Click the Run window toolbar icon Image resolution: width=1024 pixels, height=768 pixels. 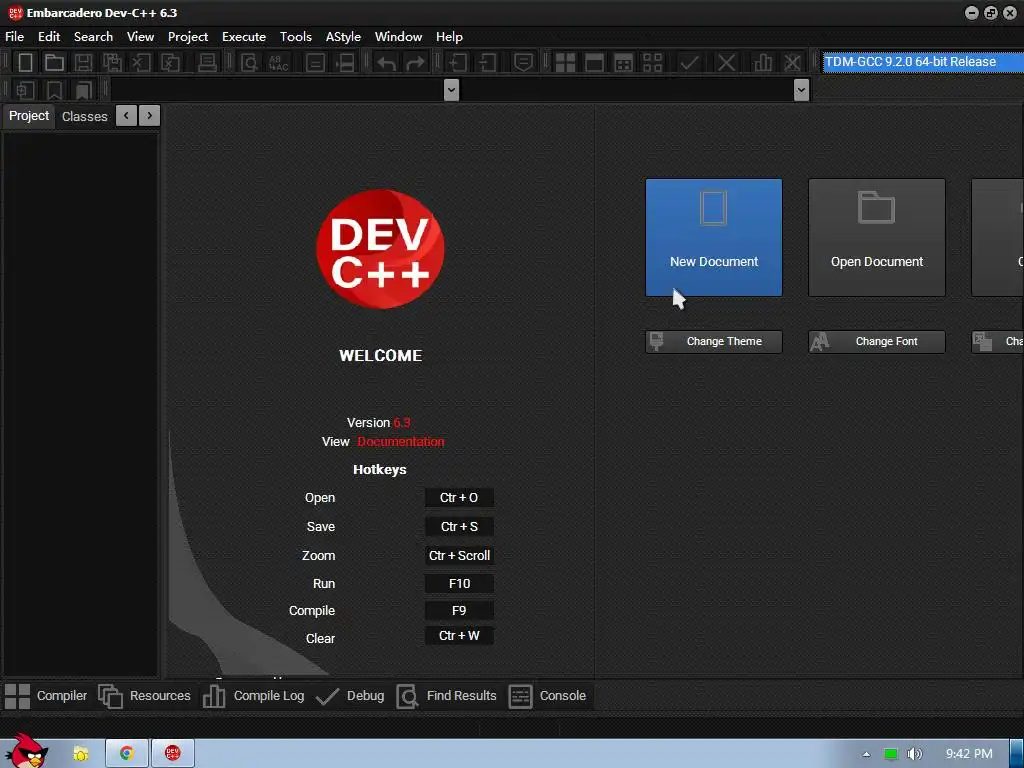594,63
